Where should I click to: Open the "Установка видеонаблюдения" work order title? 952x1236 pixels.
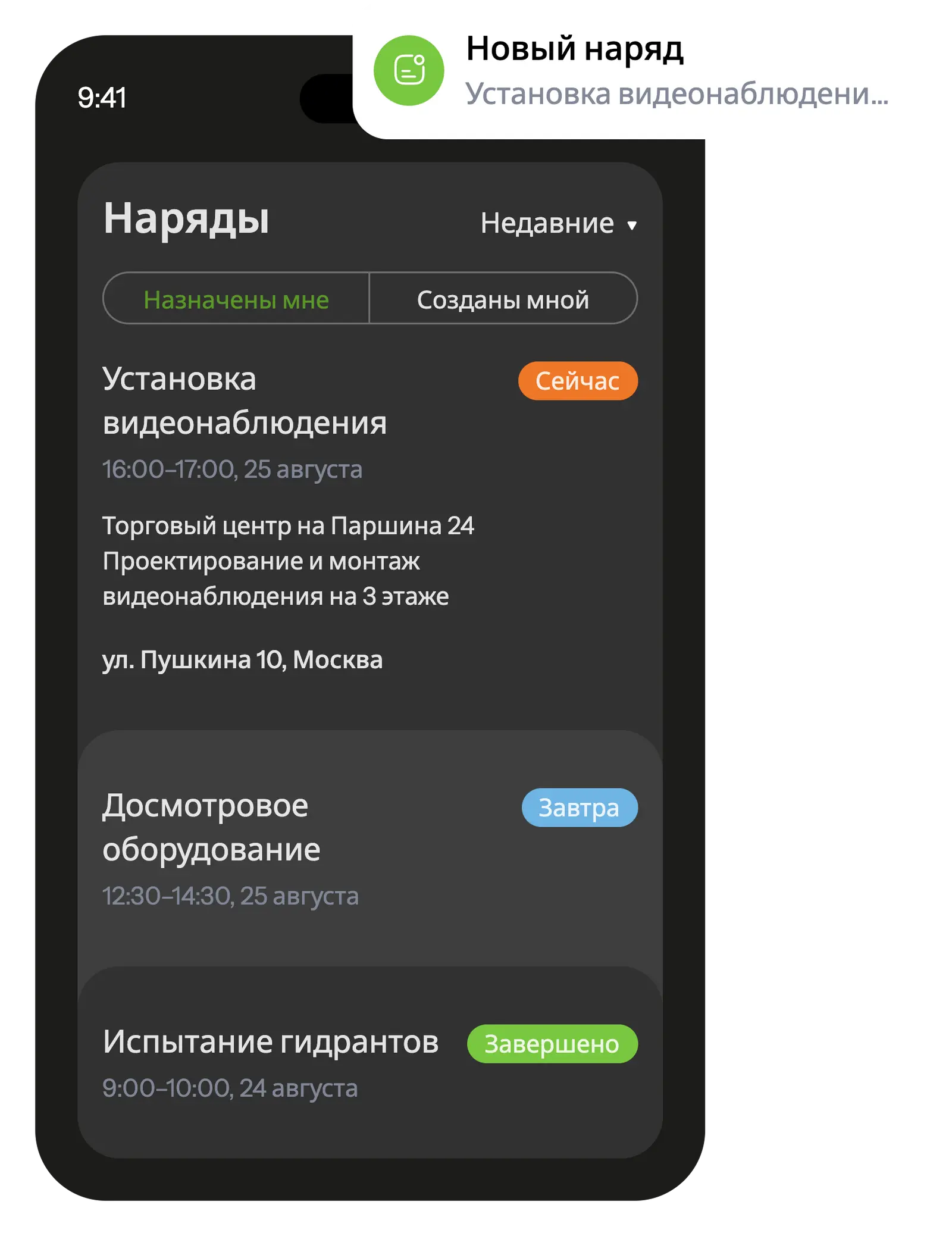click(x=244, y=400)
